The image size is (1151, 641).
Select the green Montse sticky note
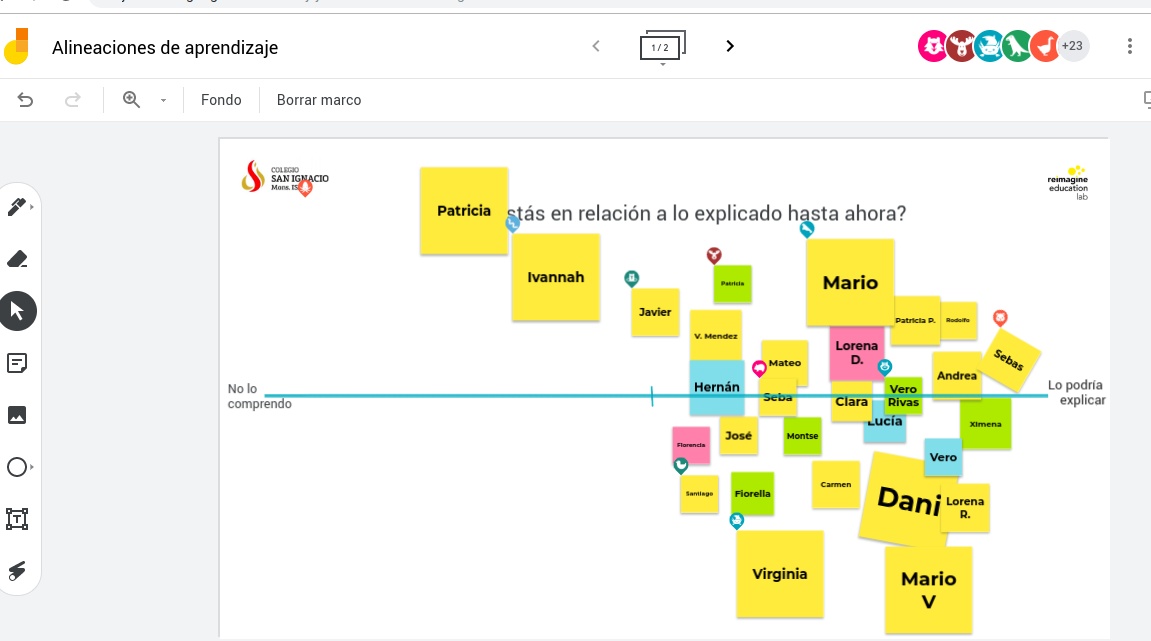coord(802,435)
